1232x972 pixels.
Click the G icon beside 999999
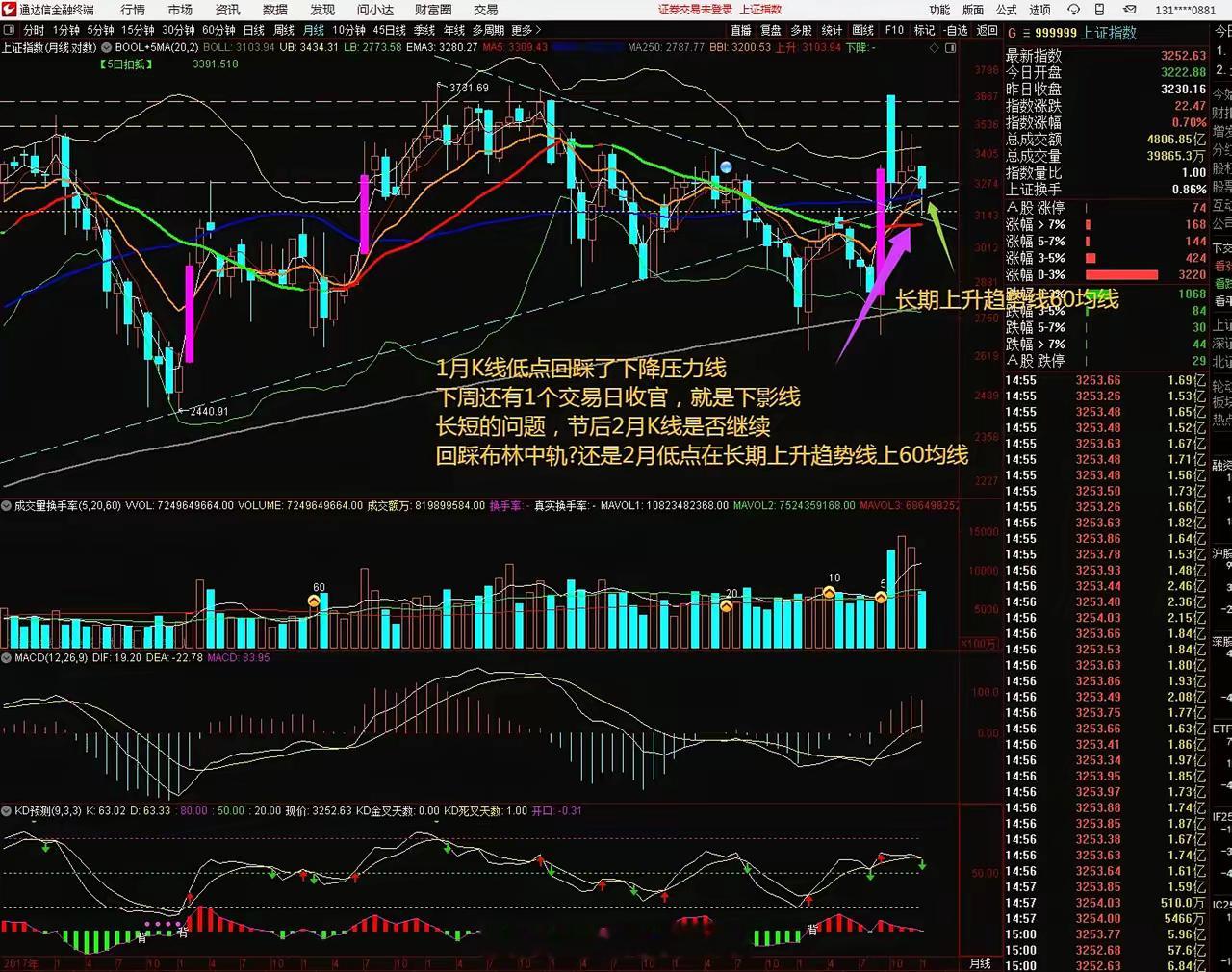tap(1012, 33)
